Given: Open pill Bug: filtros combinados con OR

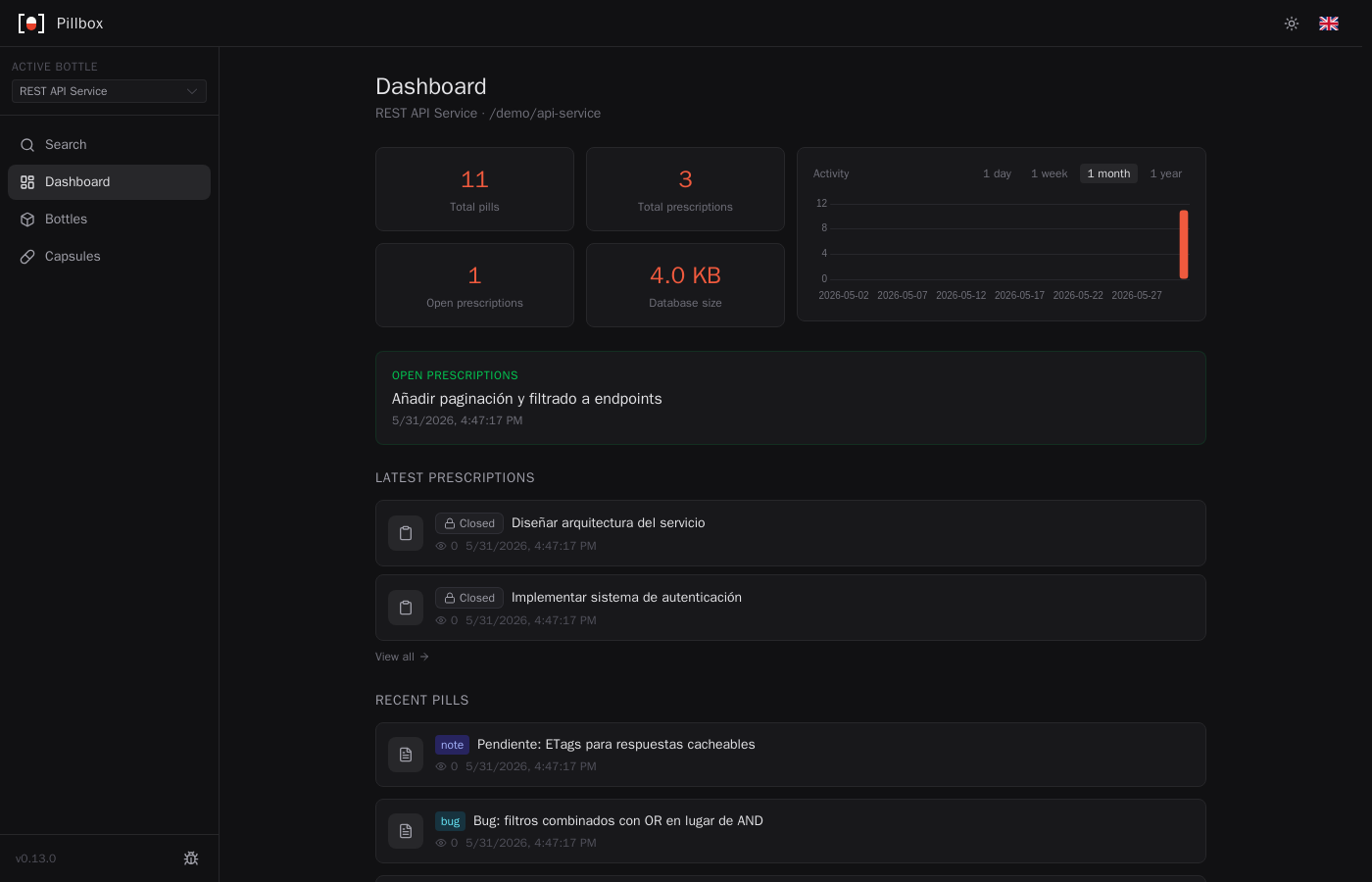Looking at the screenshot, I should 790,831.
